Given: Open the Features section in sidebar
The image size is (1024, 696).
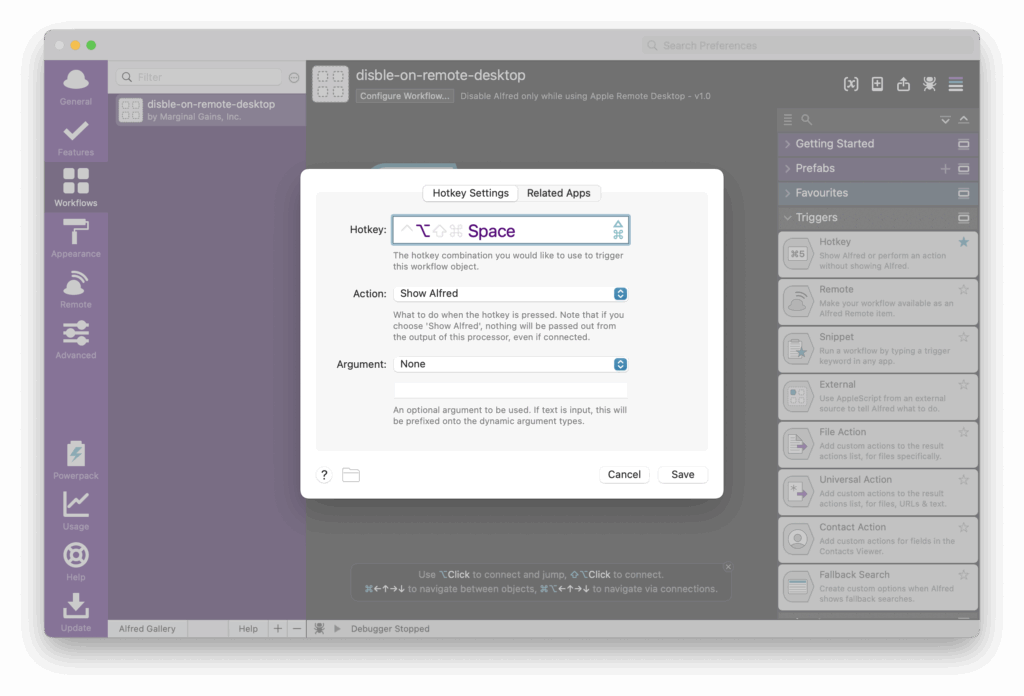Looking at the screenshot, I should 76,136.
